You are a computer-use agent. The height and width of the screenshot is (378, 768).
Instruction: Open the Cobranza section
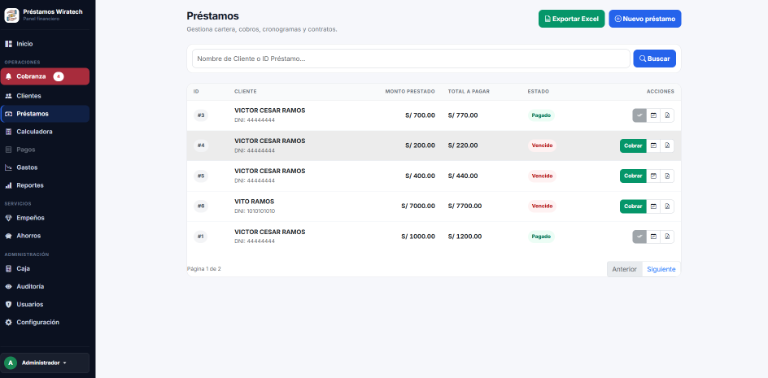(45, 76)
